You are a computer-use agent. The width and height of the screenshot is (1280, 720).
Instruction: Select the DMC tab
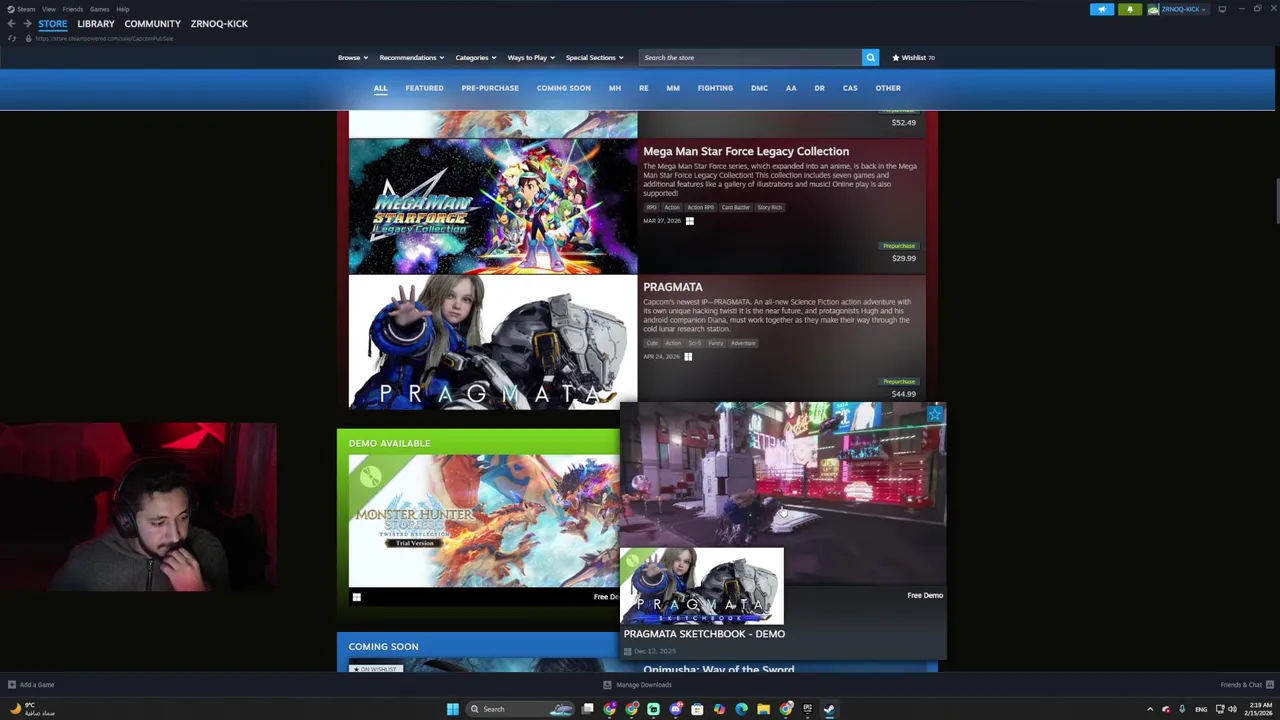click(x=759, y=88)
